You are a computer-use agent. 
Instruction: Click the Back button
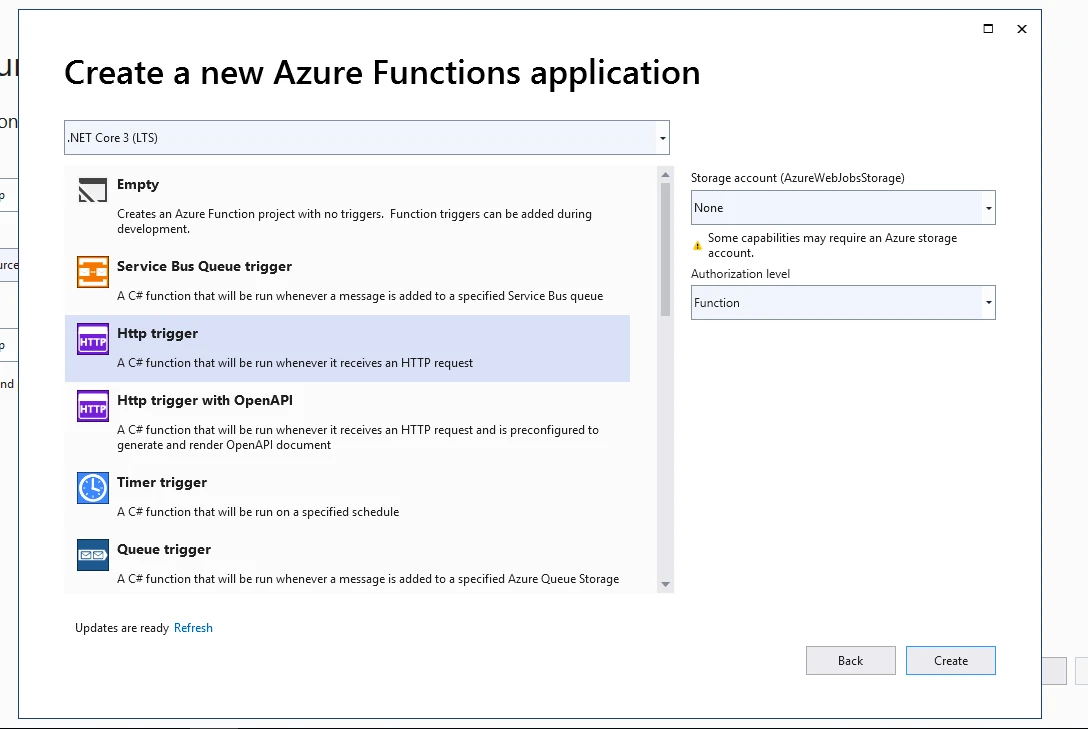[850, 660]
